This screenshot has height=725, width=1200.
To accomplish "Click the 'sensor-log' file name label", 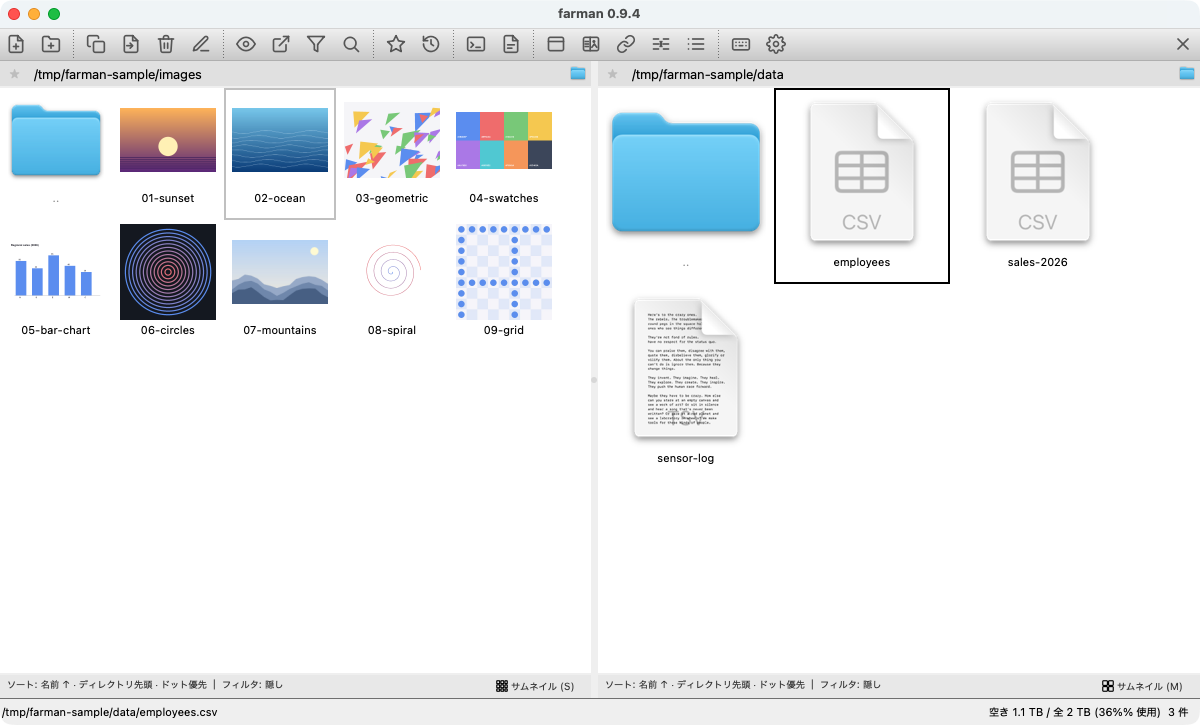I will pyautogui.click(x=686, y=458).
